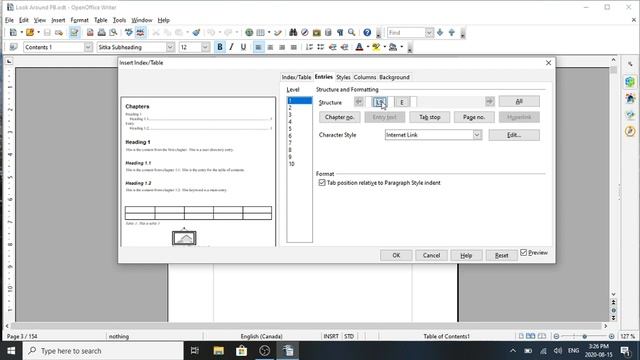Center the paragraph alignment

(270, 47)
